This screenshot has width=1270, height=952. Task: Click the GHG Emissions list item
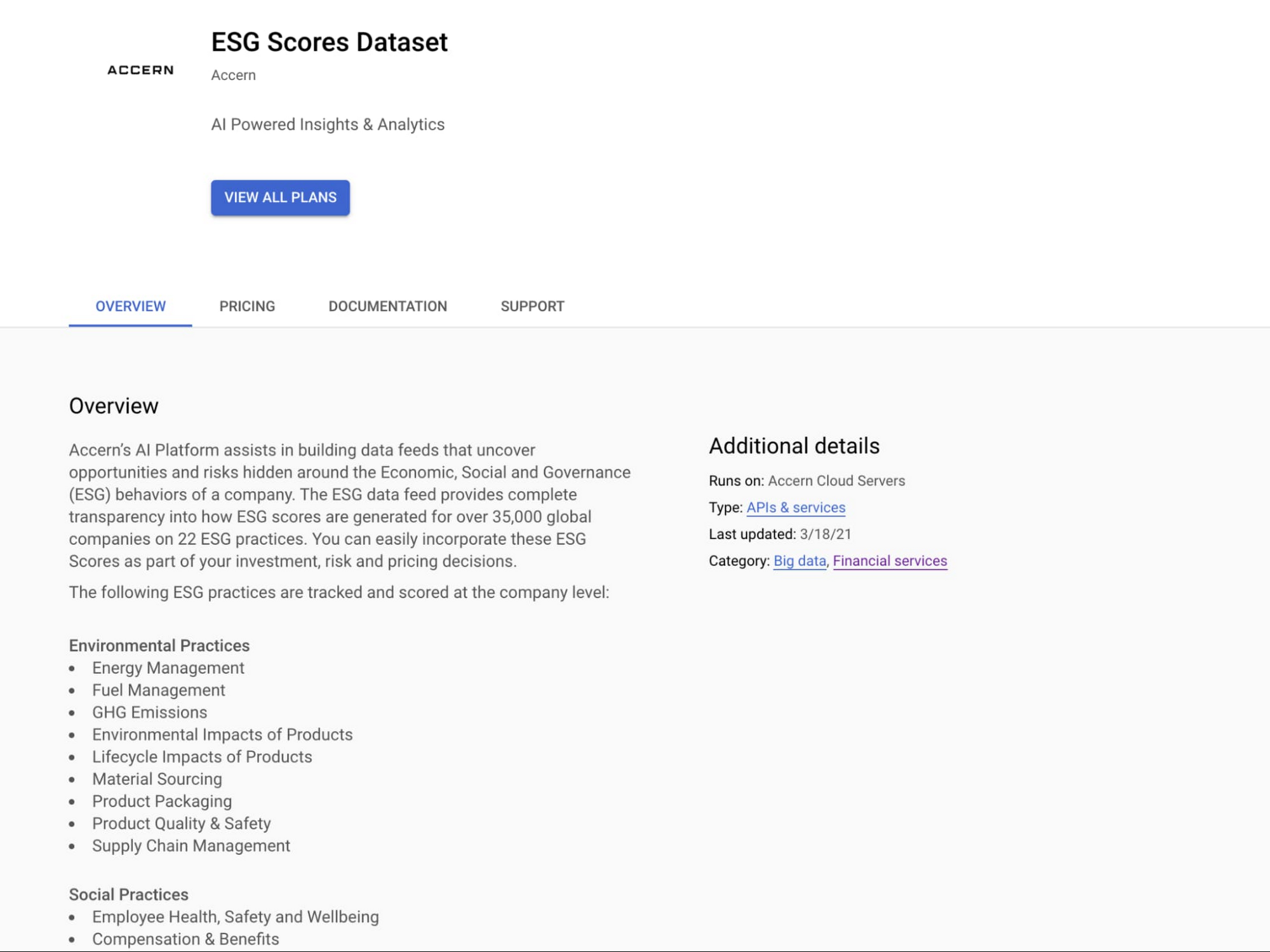pyautogui.click(x=149, y=713)
